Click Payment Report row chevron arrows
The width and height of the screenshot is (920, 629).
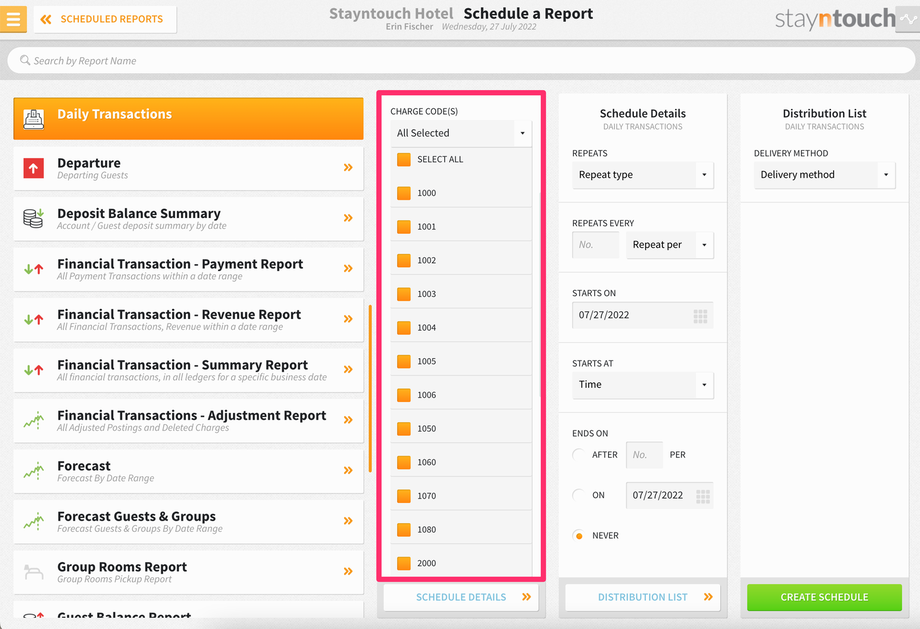coord(348,268)
